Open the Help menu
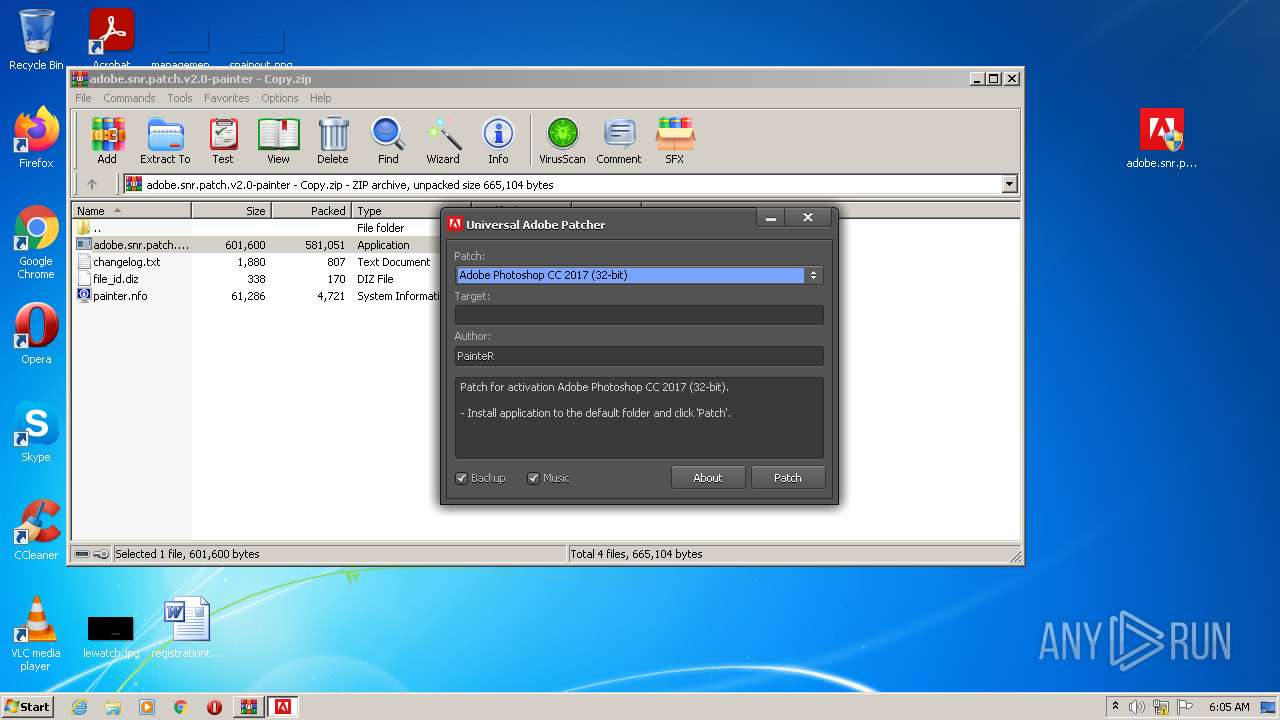 click(320, 98)
